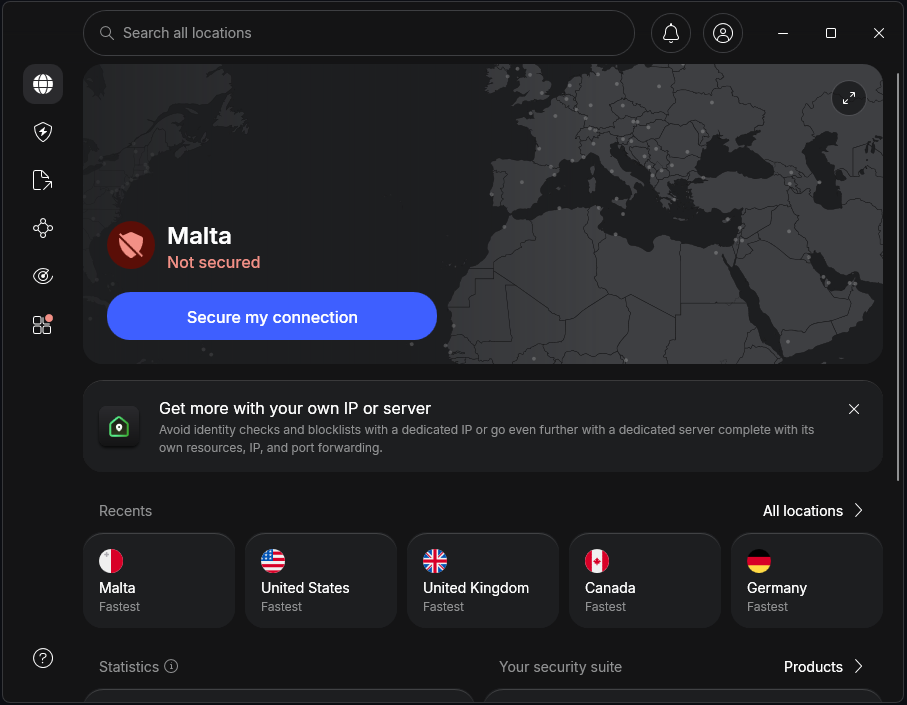The height and width of the screenshot is (705, 907).
Task: Open the file sharing icon in sidebar
Action: tap(43, 180)
